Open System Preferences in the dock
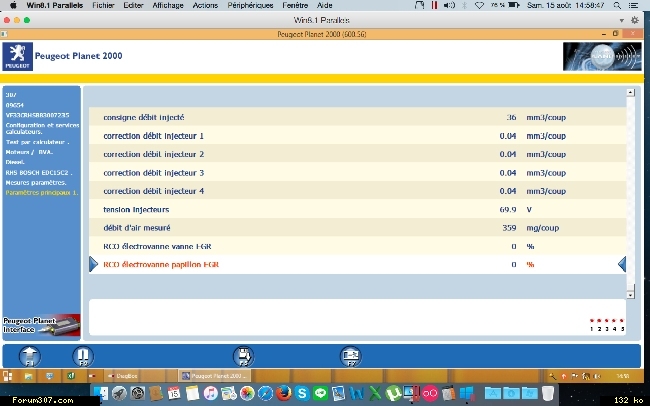Screen dimensions: 650x406 pos(138,393)
